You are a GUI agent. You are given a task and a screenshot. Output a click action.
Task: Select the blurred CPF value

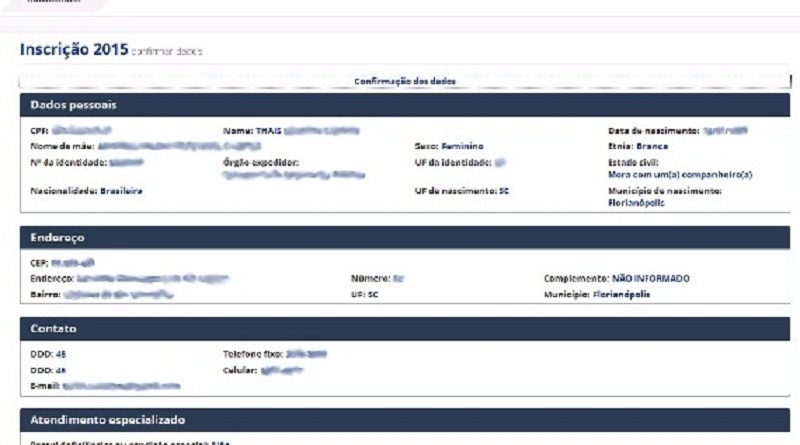click(82, 131)
